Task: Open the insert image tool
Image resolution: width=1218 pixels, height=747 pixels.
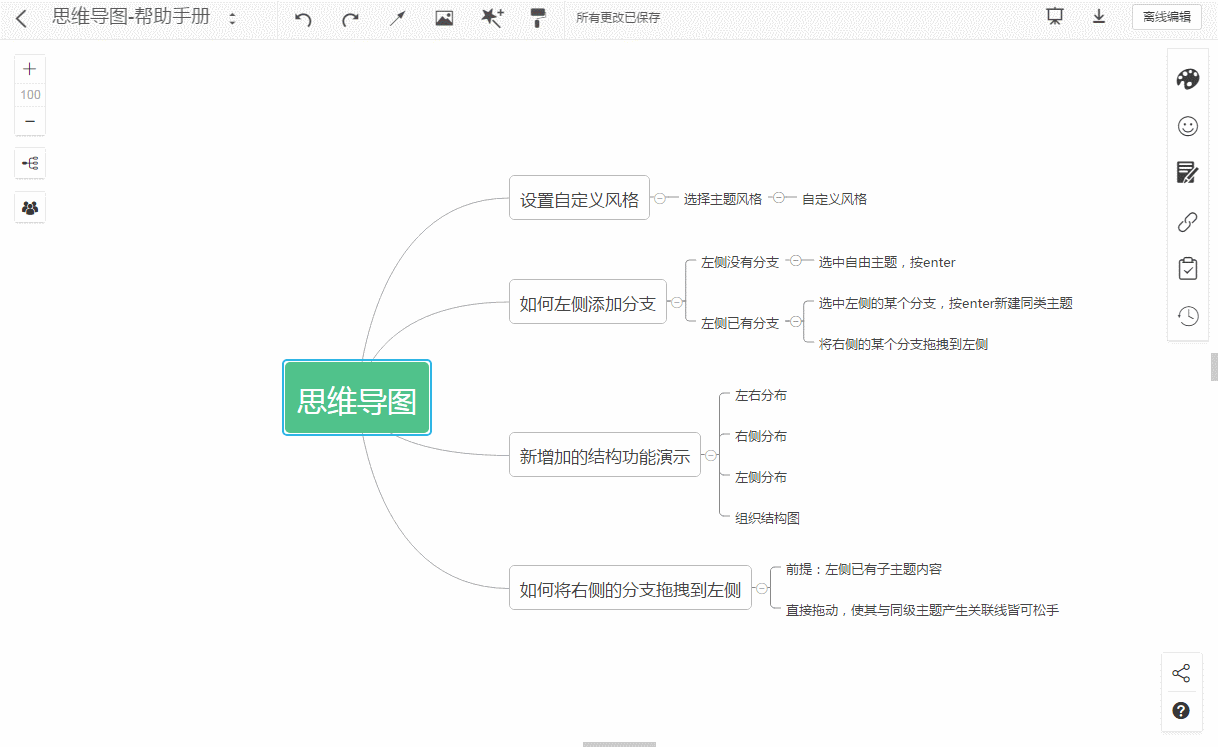Action: click(x=444, y=17)
